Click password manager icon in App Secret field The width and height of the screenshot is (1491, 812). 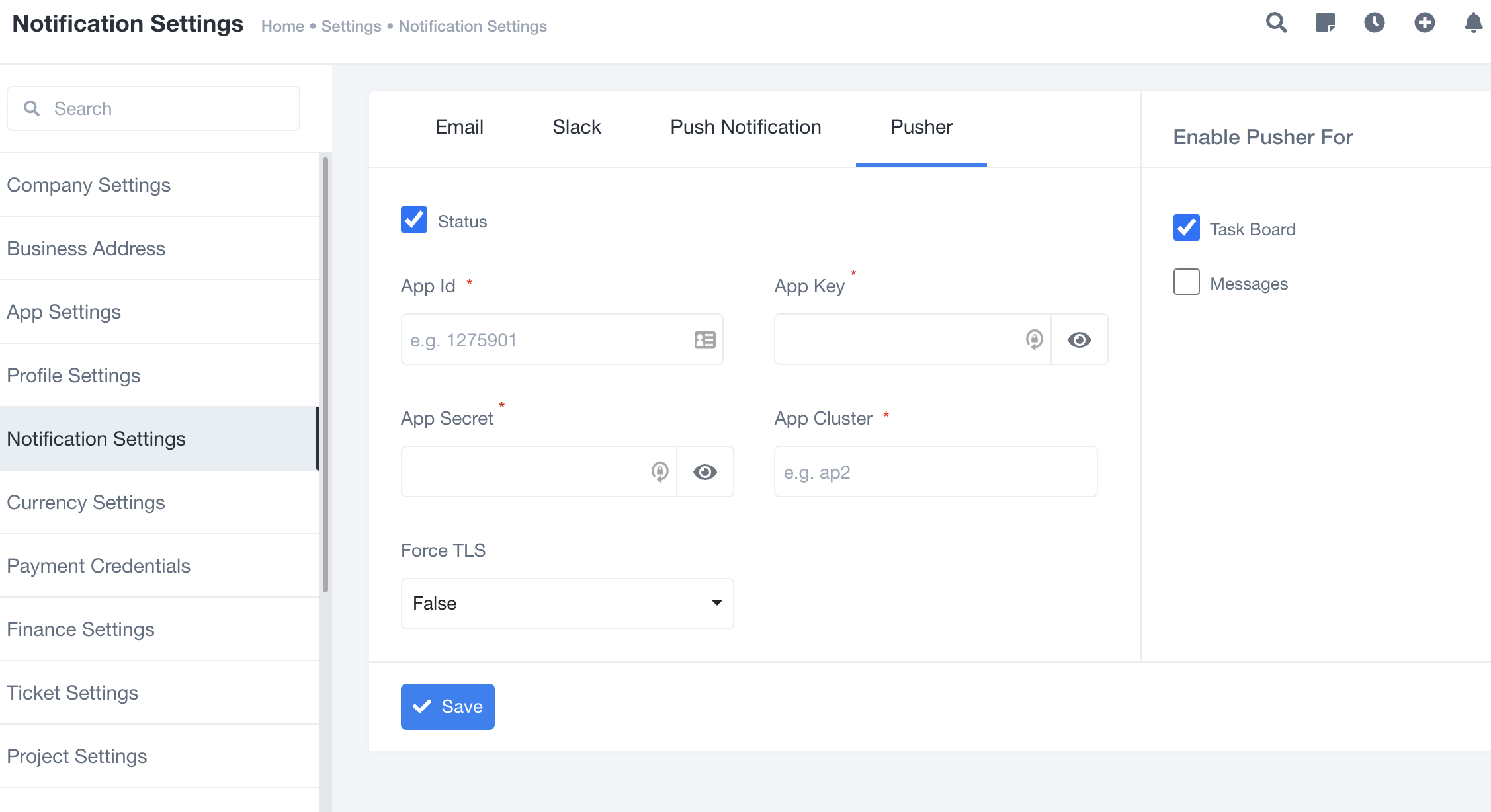(x=660, y=472)
